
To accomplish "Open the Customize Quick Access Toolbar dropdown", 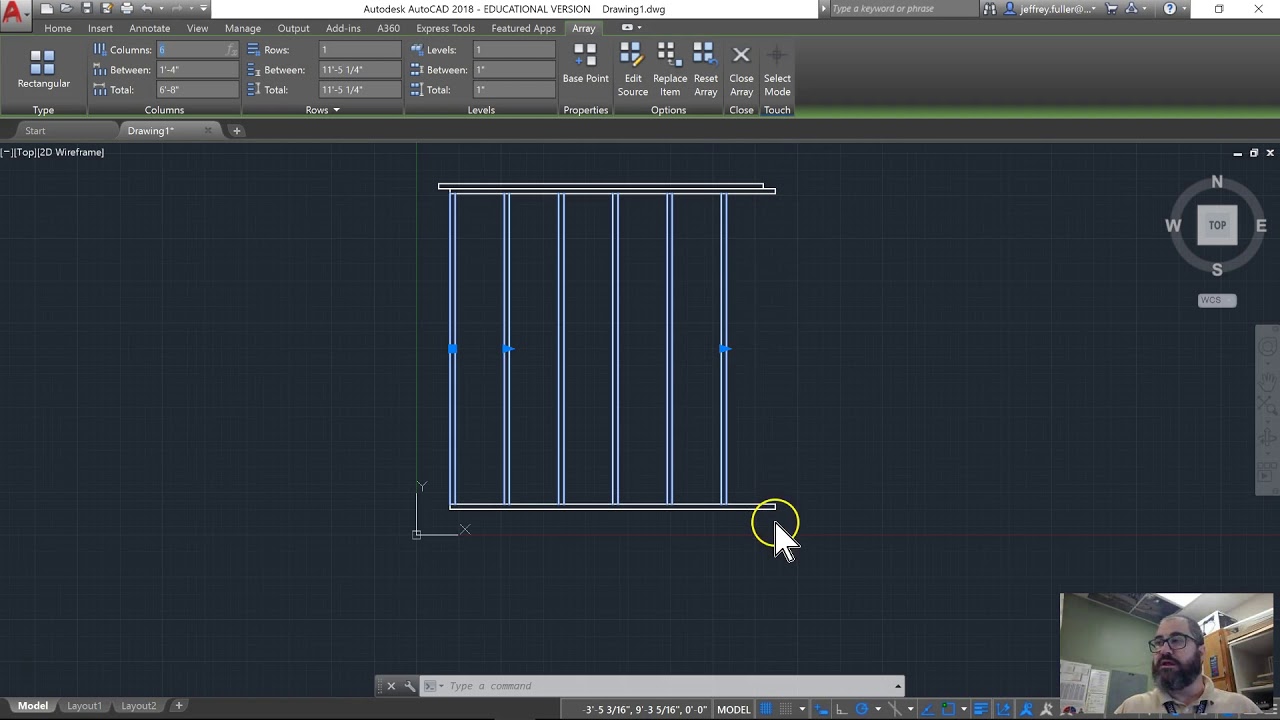I will pyautogui.click(x=204, y=9).
